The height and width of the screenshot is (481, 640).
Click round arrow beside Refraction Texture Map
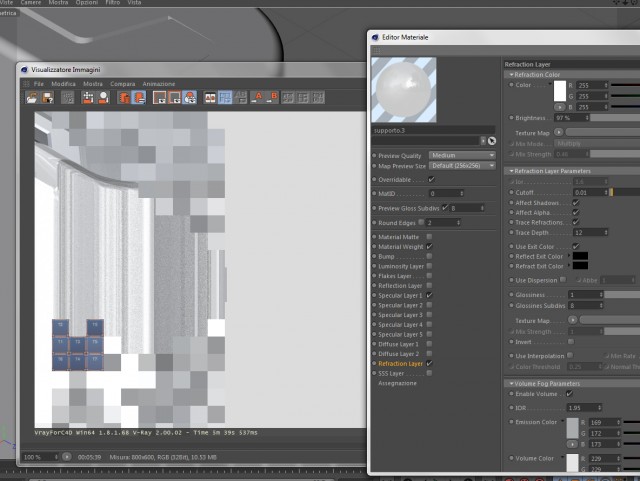558,132
